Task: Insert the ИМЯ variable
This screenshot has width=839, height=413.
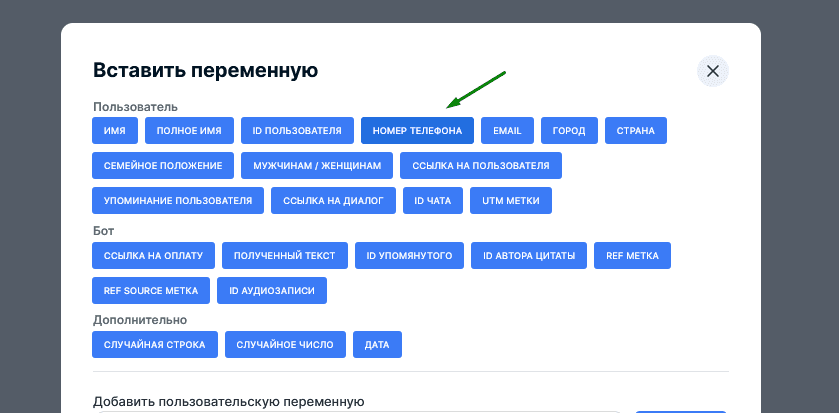Action: [114, 130]
